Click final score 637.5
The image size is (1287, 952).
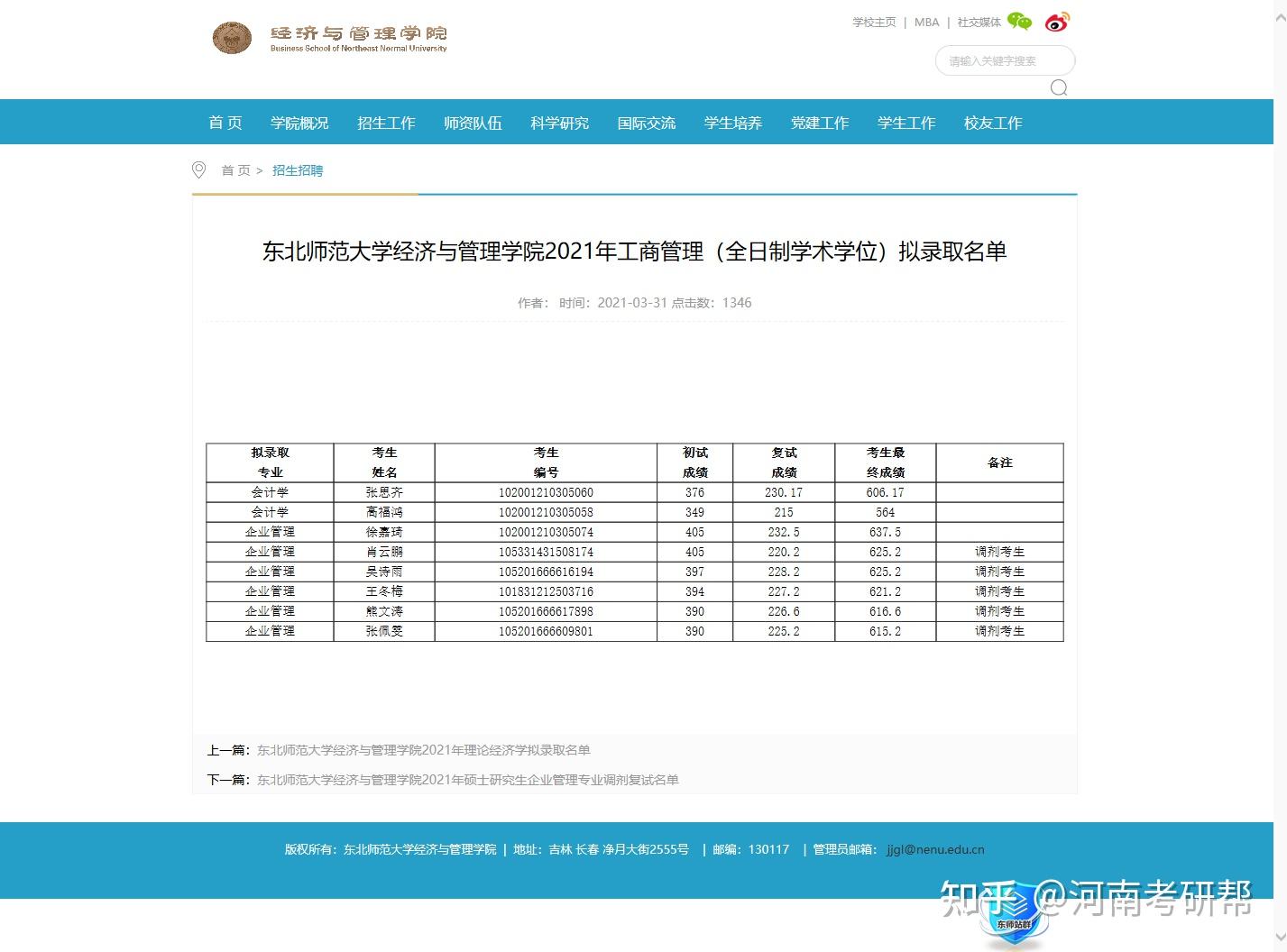(x=886, y=532)
